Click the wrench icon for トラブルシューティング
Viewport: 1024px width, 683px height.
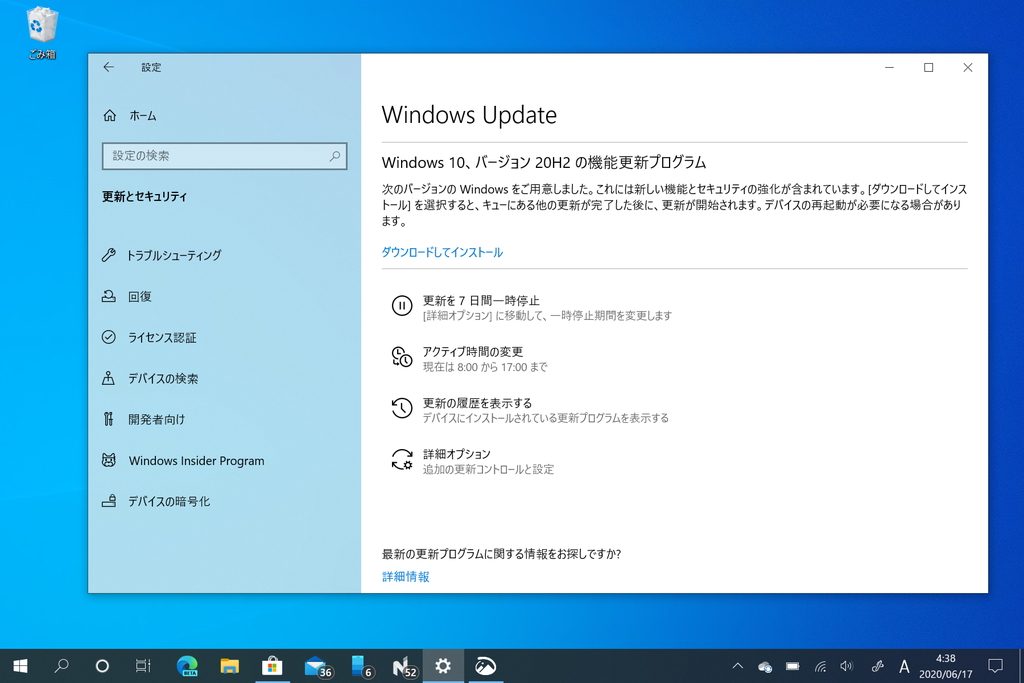(110, 255)
